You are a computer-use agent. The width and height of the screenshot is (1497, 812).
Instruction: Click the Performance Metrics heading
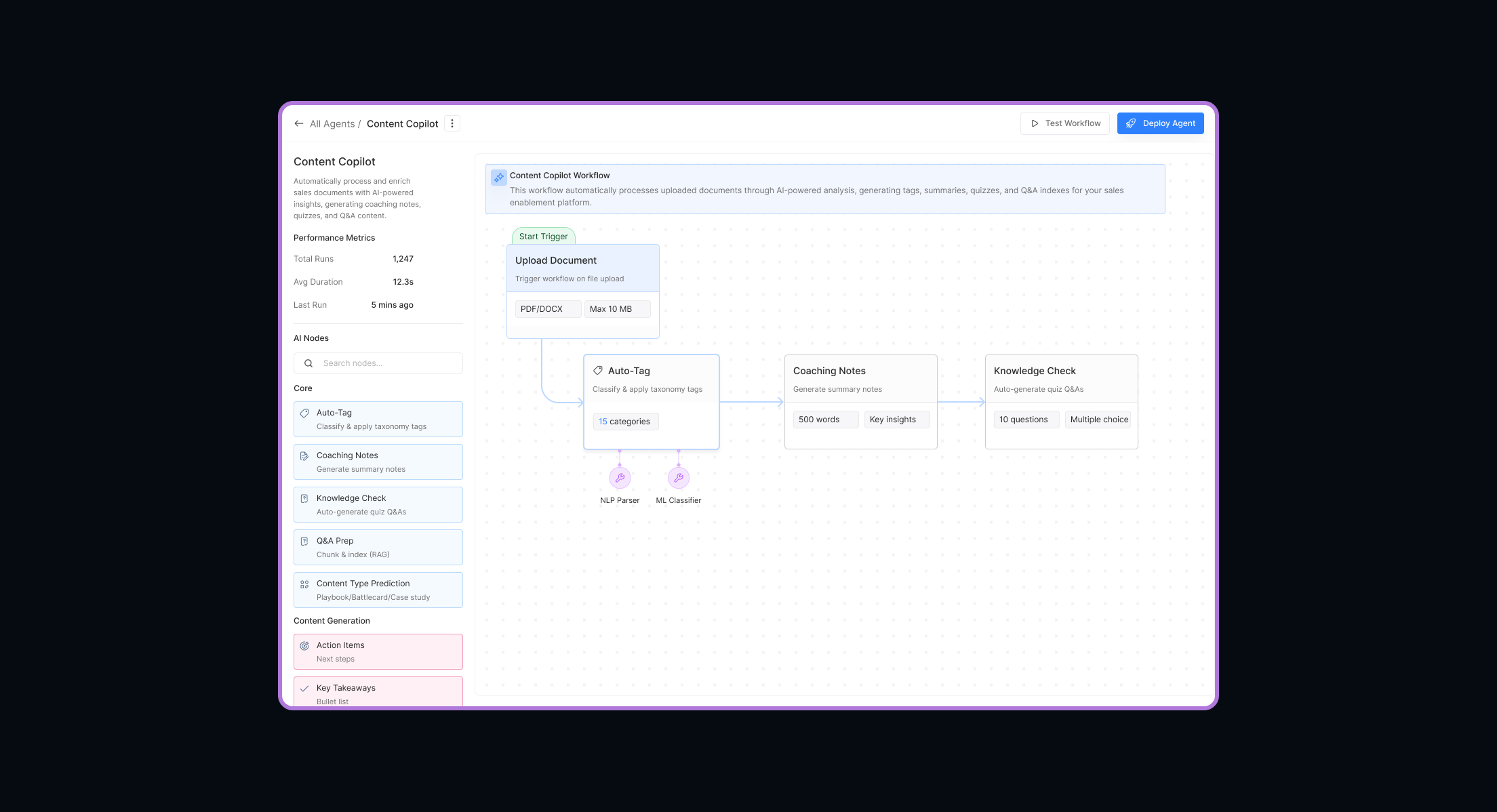[x=334, y=238]
